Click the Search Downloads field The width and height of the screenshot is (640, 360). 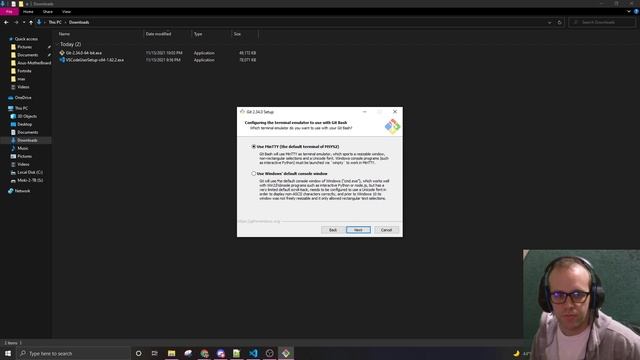pyautogui.click(x=602, y=22)
